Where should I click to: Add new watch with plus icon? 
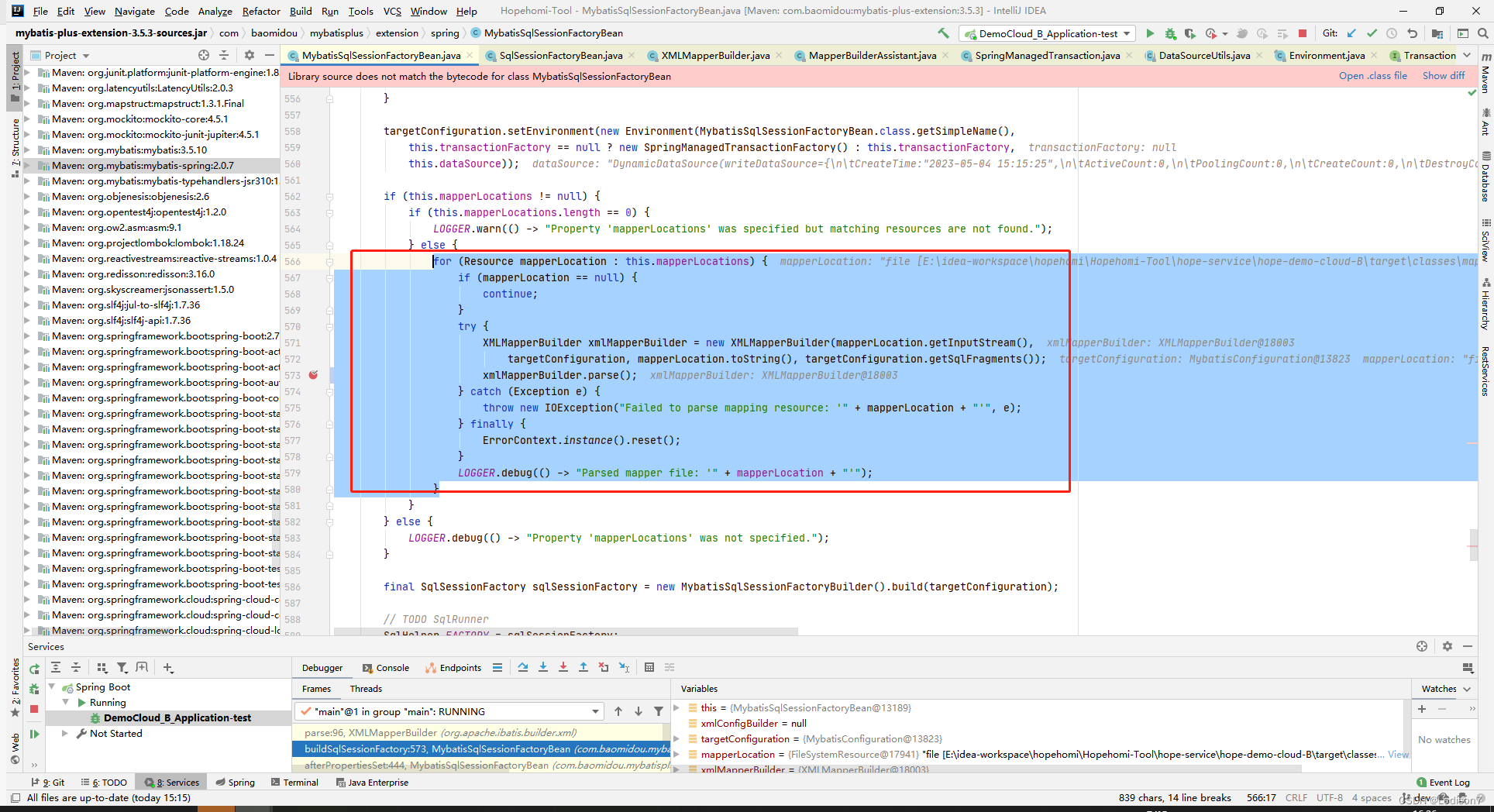point(1422,709)
